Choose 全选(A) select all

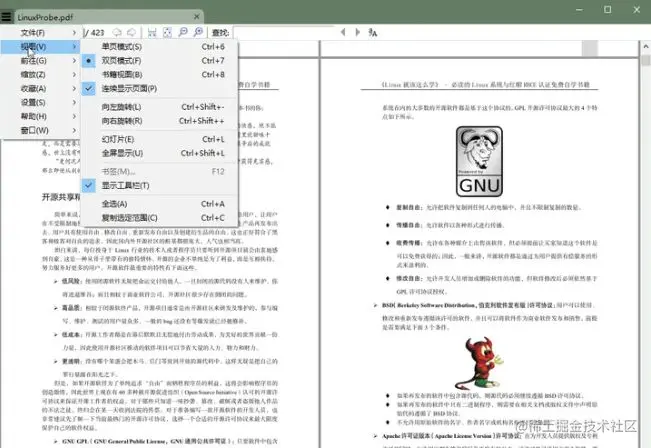click(160, 204)
